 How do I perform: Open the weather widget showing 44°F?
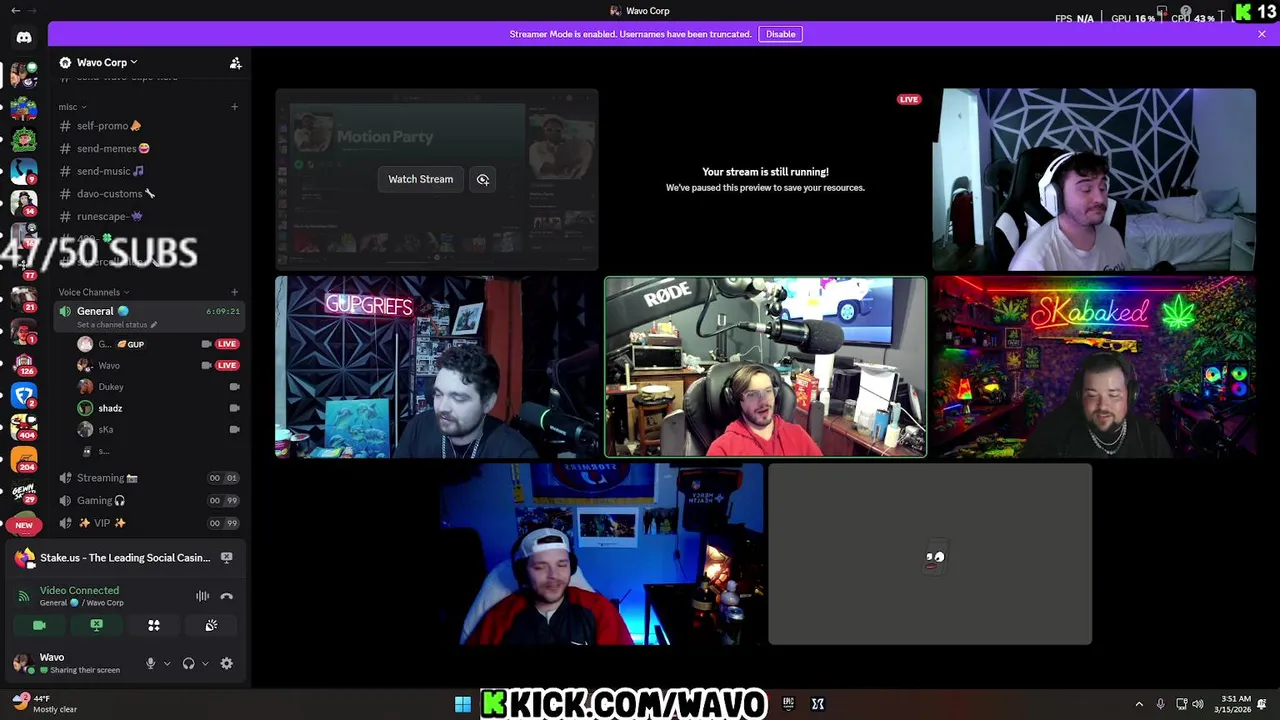pos(45,704)
